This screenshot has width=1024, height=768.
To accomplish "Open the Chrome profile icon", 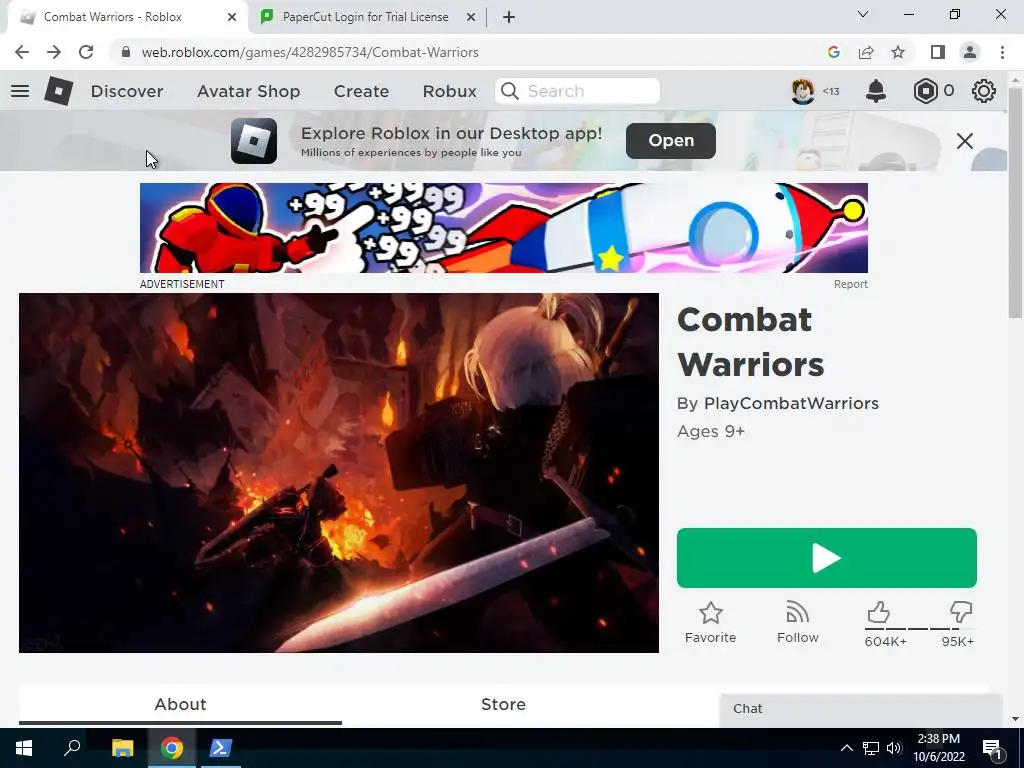I will (x=970, y=52).
